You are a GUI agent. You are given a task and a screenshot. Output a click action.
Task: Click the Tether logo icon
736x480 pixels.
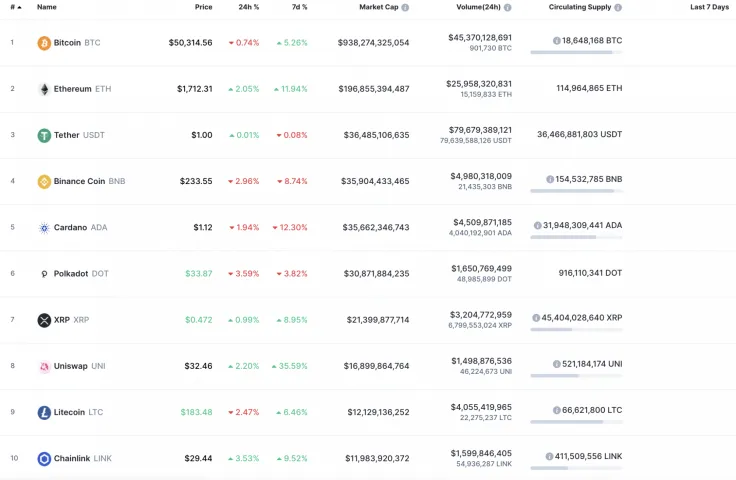44,135
